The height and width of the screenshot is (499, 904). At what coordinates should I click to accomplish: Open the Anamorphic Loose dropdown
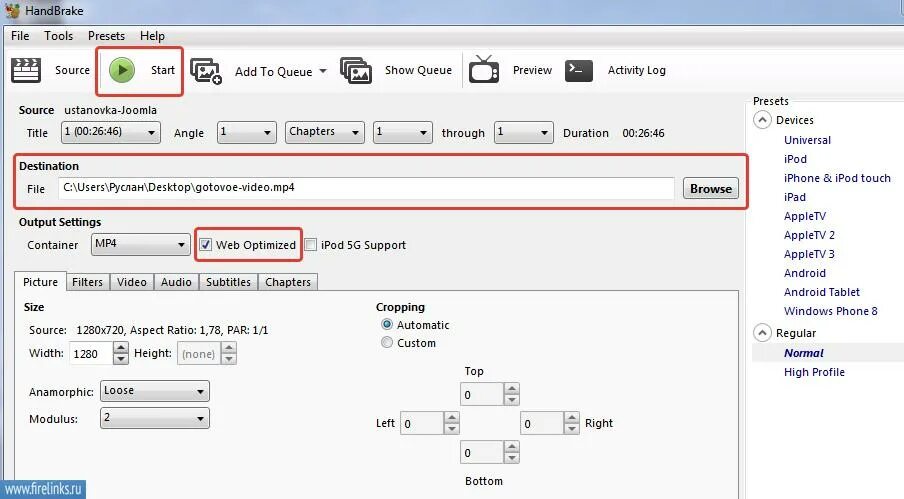155,391
